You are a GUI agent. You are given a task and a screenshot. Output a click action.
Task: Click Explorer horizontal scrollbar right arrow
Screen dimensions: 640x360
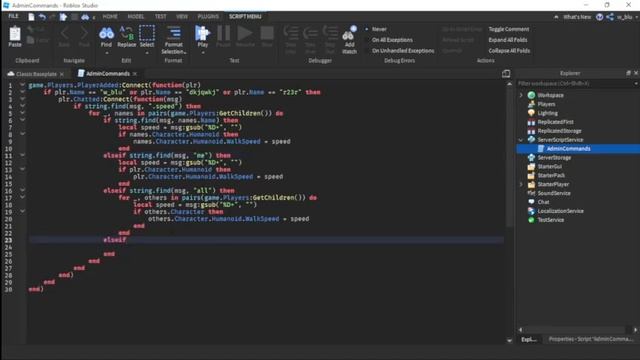click(x=636, y=329)
